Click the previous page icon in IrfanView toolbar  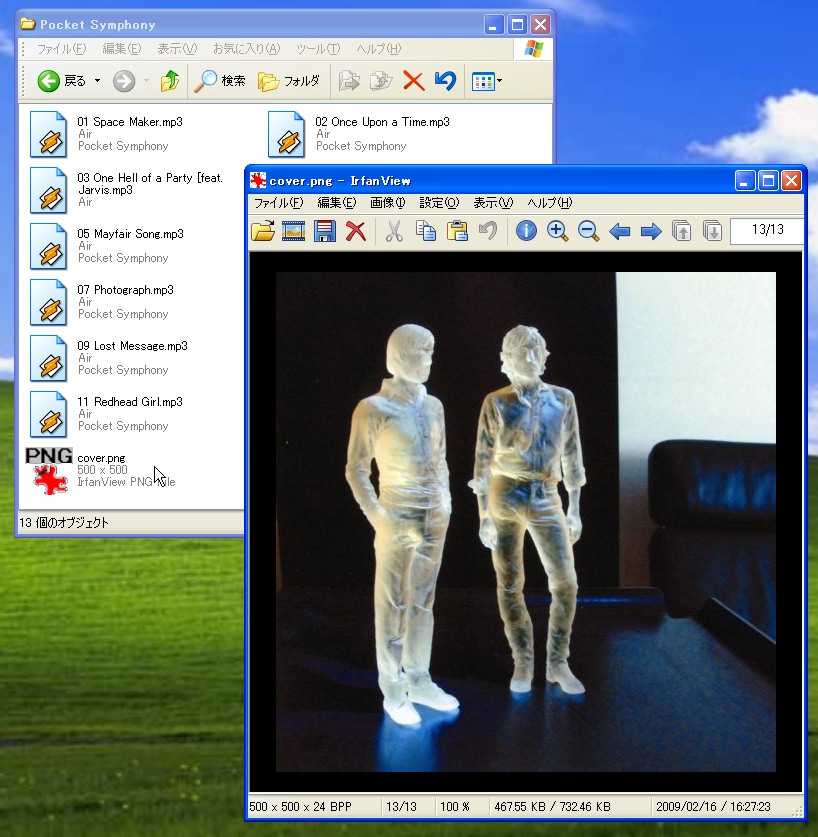pyautogui.click(x=682, y=231)
